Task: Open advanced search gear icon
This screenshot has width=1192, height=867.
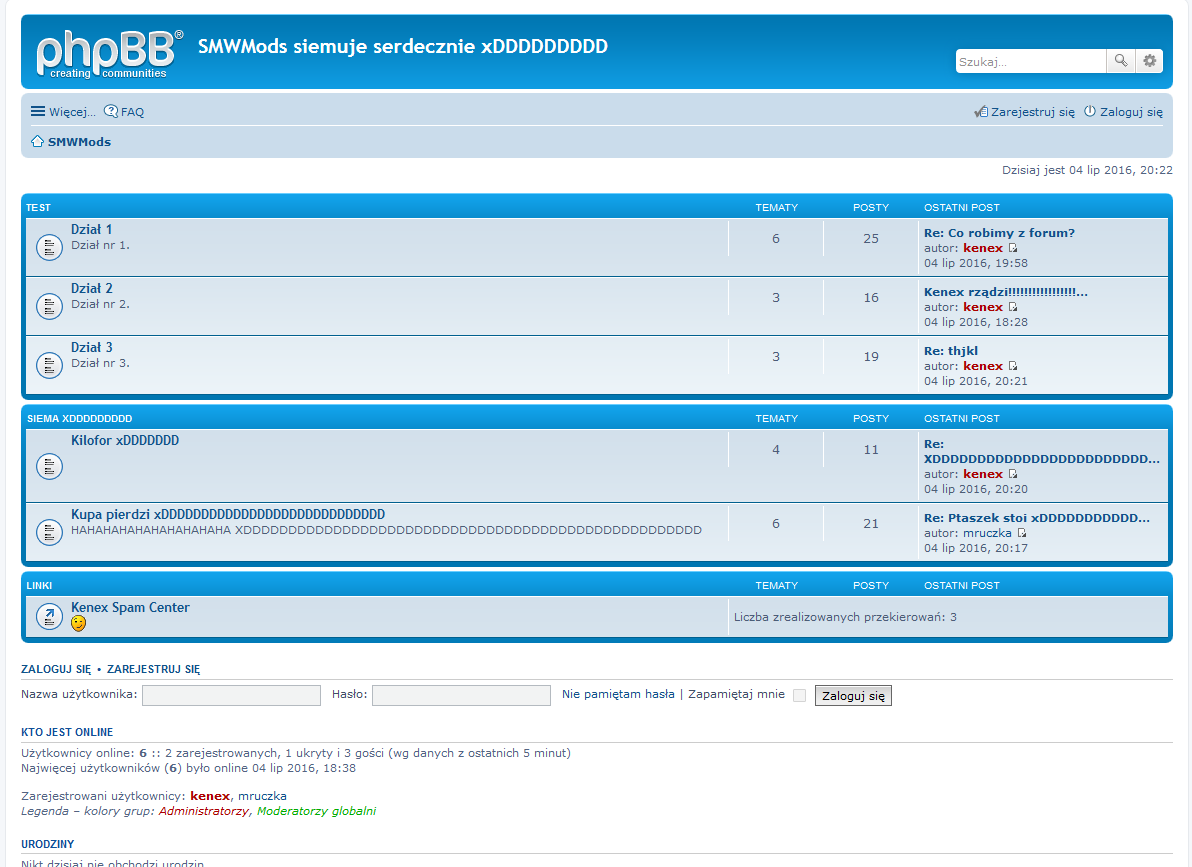Action: (1150, 61)
